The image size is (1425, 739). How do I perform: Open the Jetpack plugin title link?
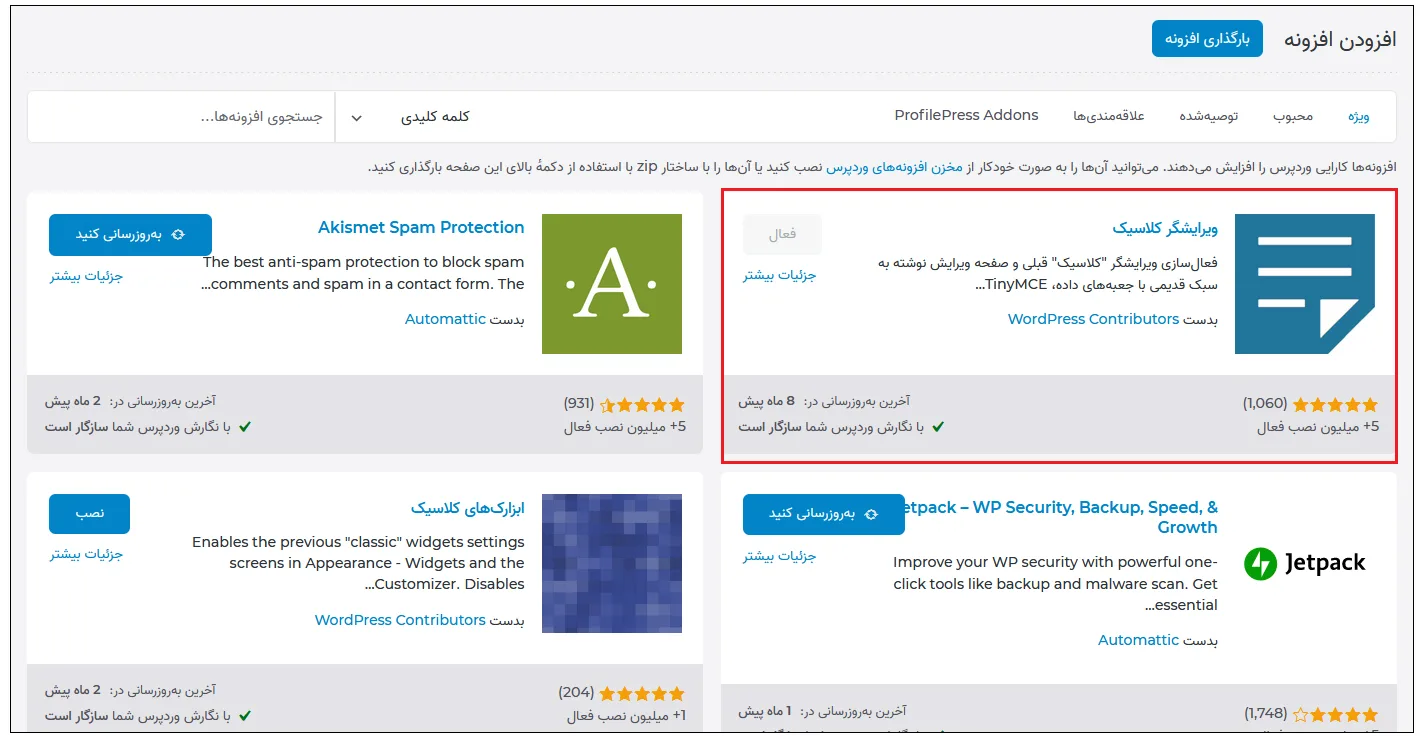[x=1062, y=517]
